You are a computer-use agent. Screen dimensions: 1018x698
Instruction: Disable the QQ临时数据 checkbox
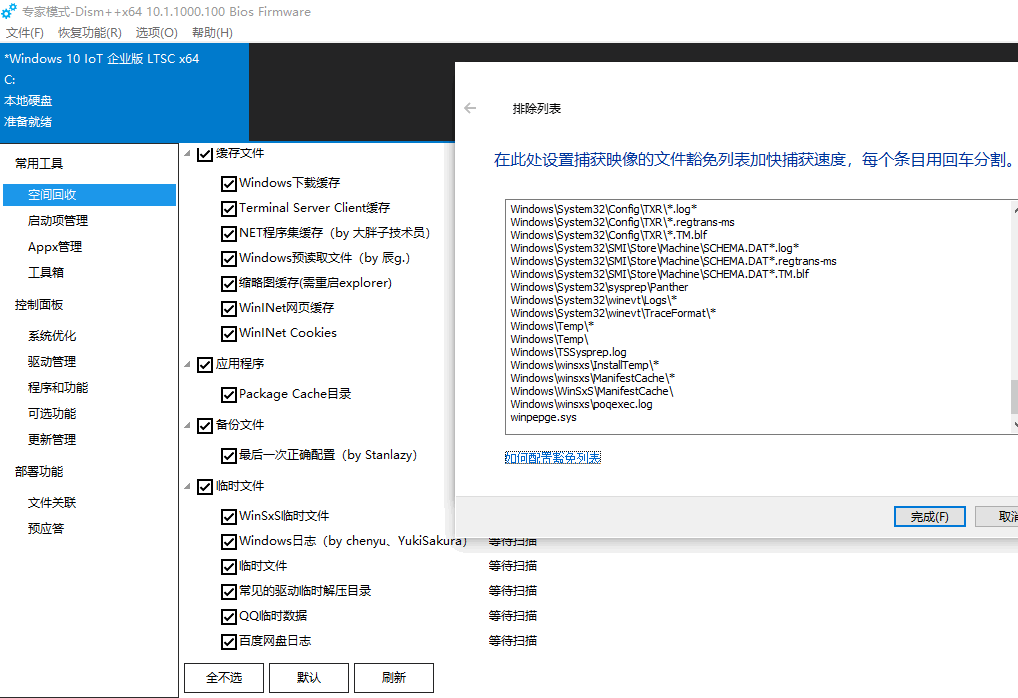click(229, 616)
